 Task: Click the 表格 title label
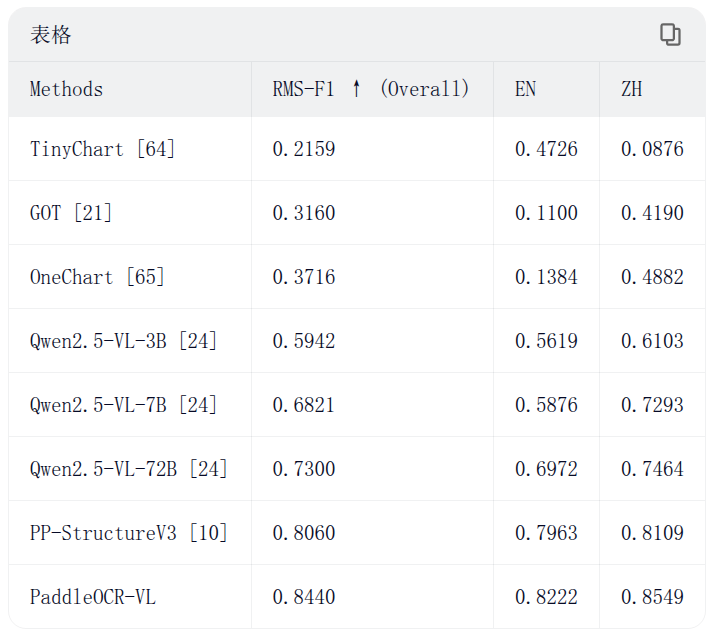[x=51, y=35]
